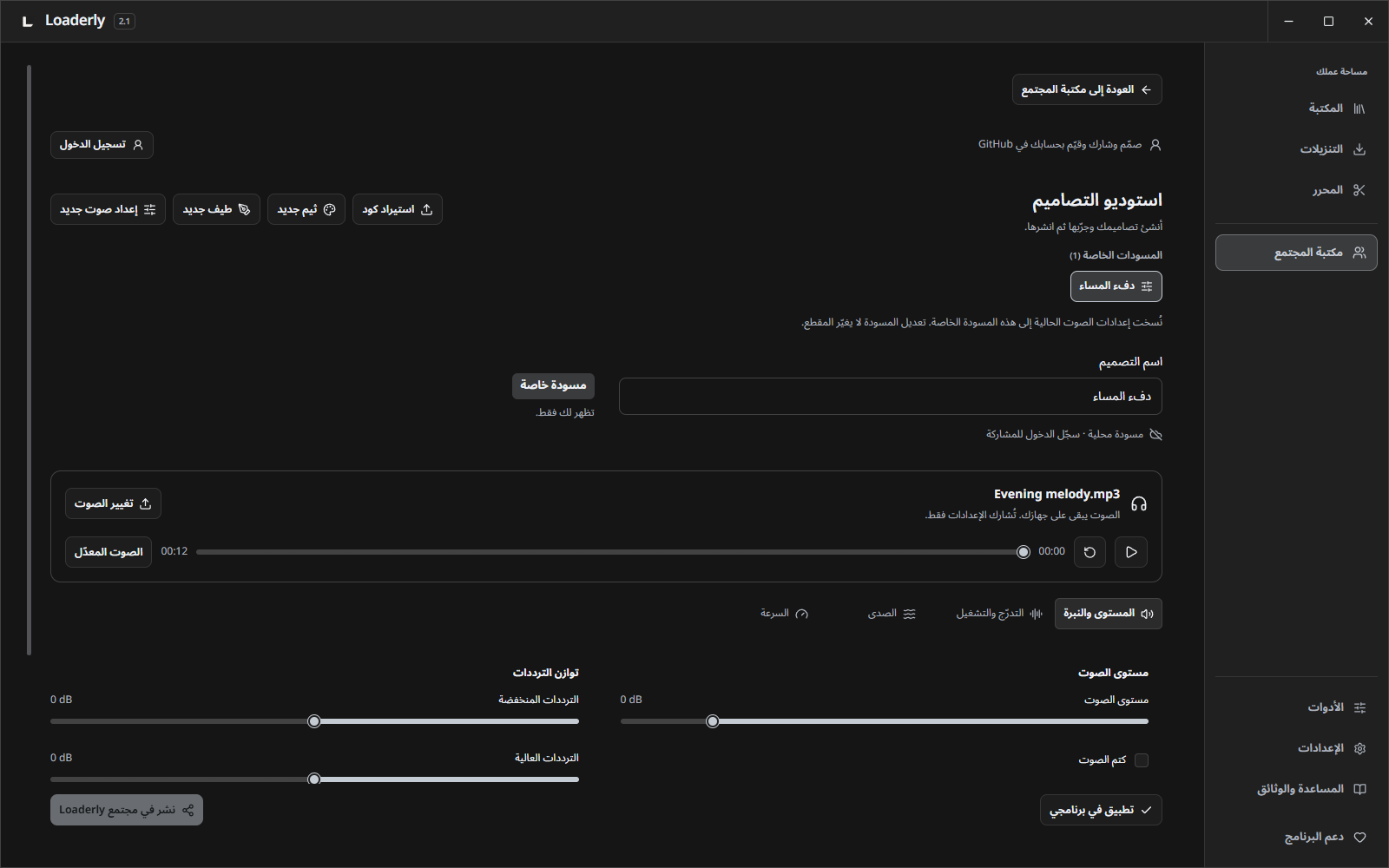The width and height of the screenshot is (1389, 868).
Task: Click the Loaderly logo in title bar
Action: [28, 21]
